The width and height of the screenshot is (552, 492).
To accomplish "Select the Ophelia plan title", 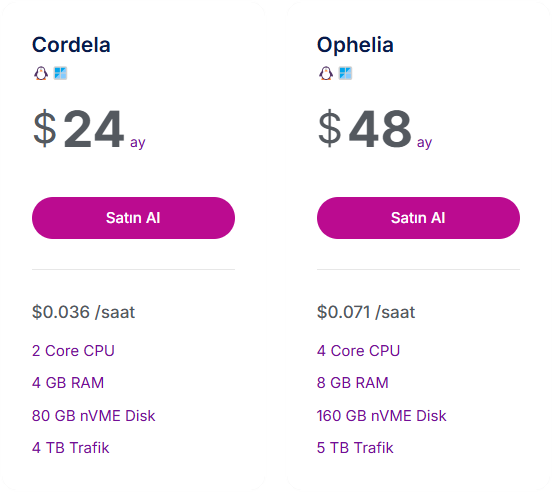I will click(355, 45).
